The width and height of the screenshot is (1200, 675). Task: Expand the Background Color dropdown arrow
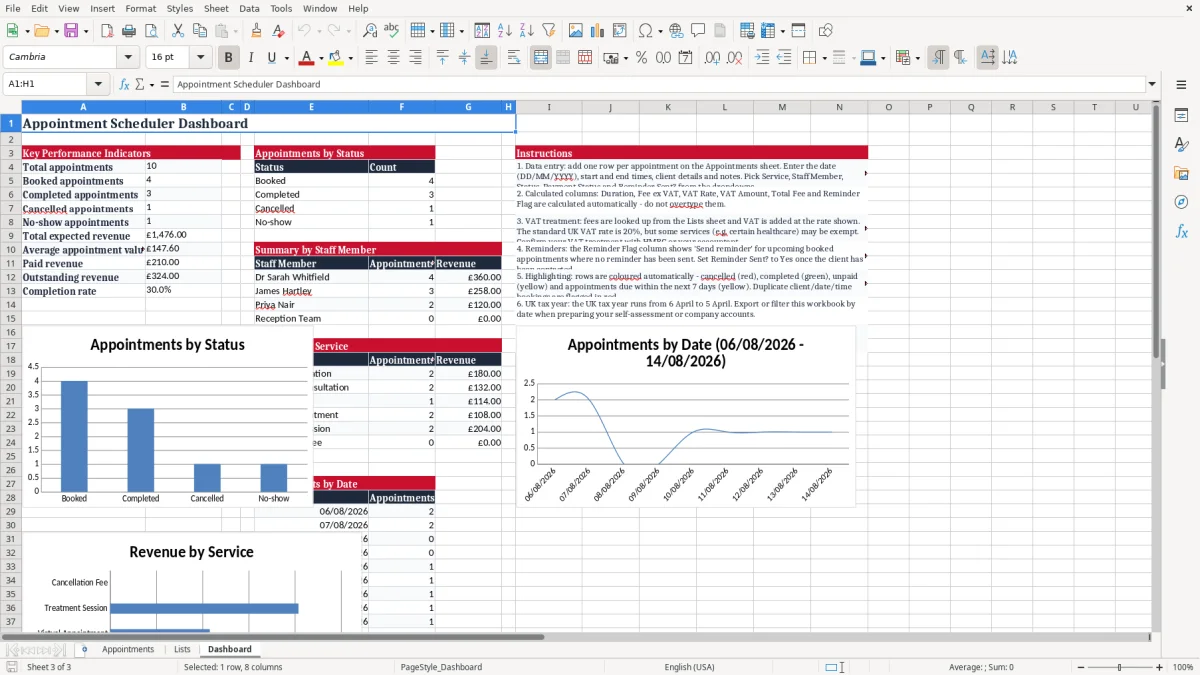click(351, 58)
